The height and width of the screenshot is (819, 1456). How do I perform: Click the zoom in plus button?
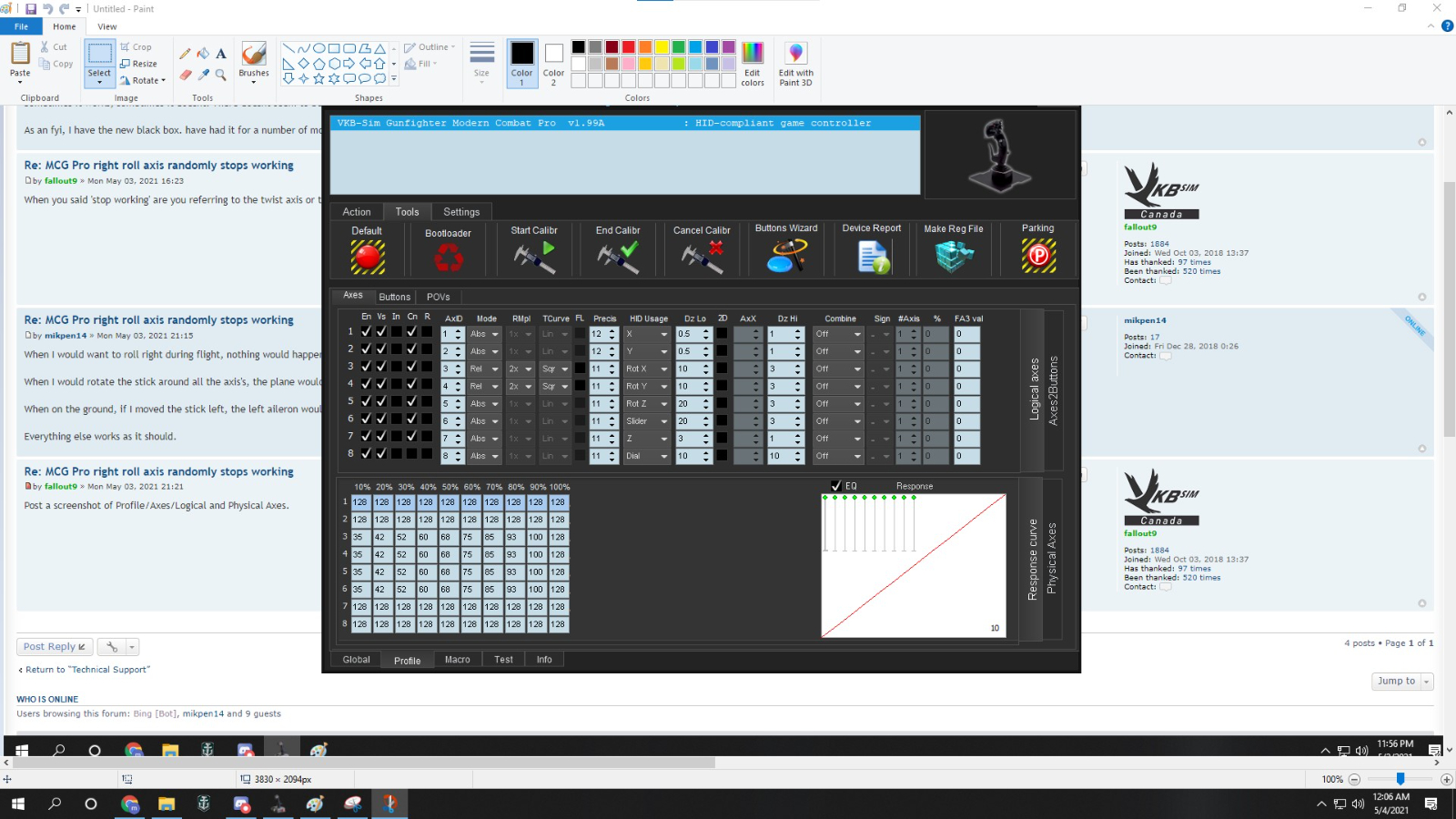[1447, 779]
